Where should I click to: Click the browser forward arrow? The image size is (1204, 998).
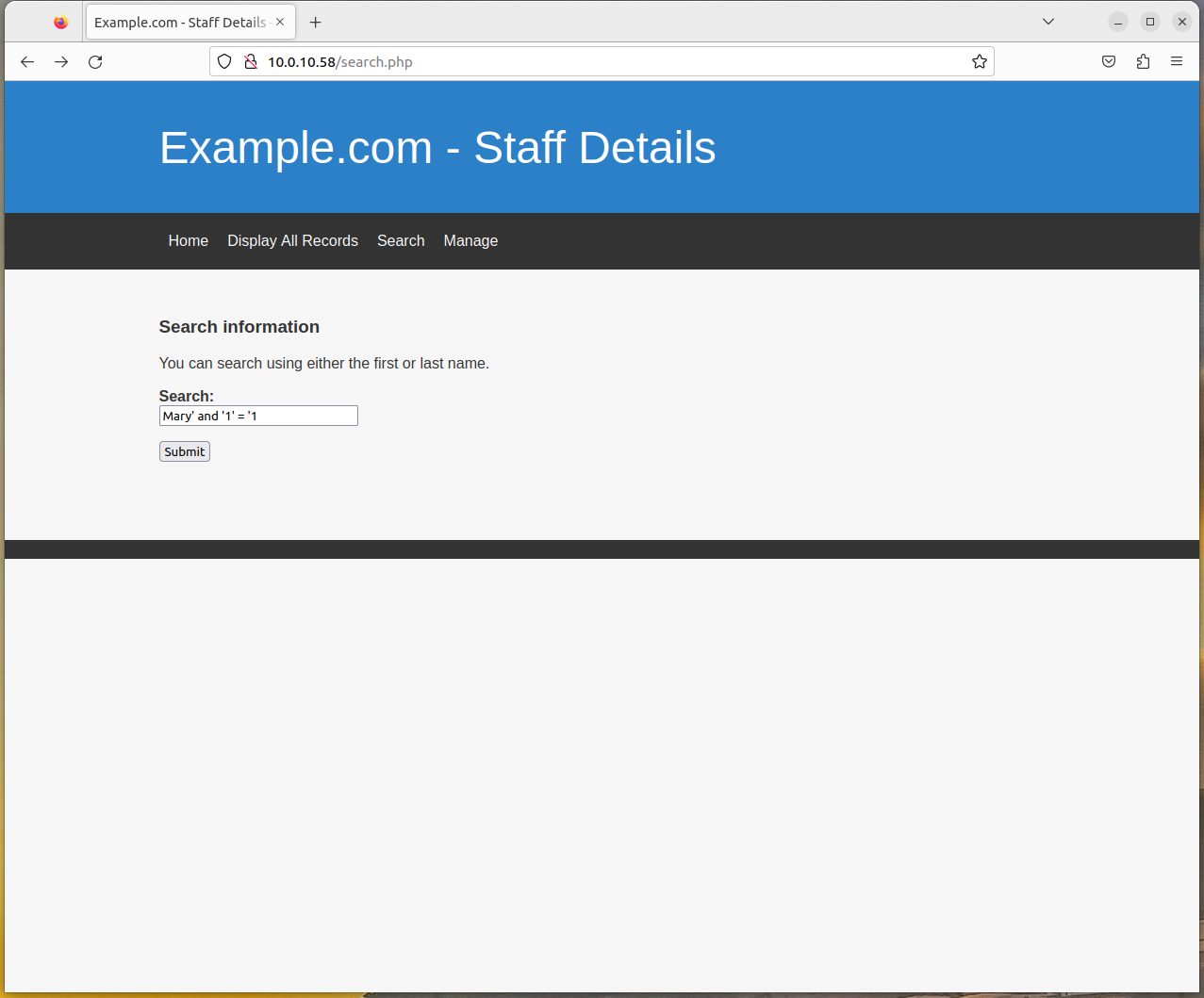(61, 62)
